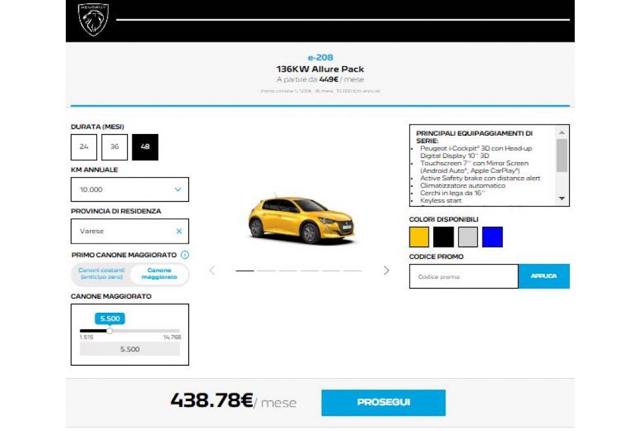Select 24 months duration
The height and width of the screenshot is (431, 640).
(x=84, y=147)
